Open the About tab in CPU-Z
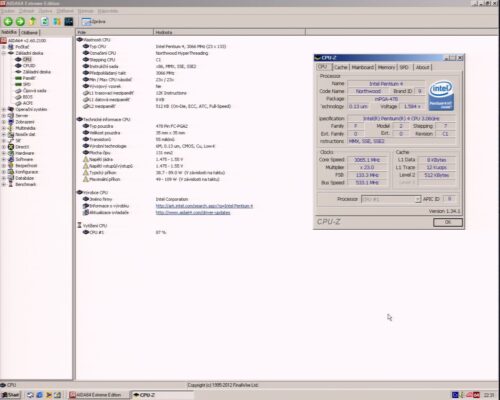This screenshot has width=500, height=400. 422,67
